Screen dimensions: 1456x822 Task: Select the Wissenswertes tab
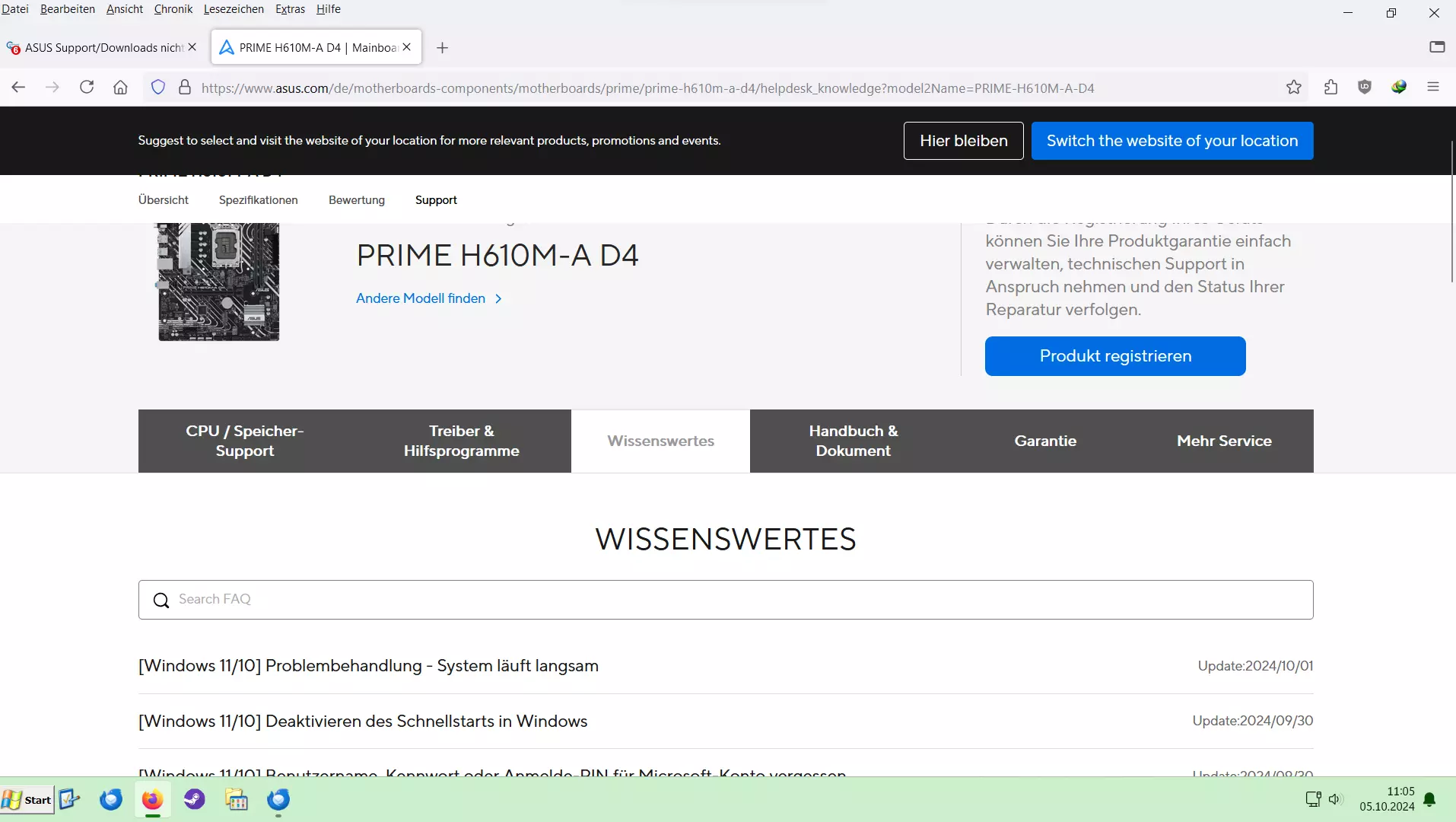(x=660, y=441)
